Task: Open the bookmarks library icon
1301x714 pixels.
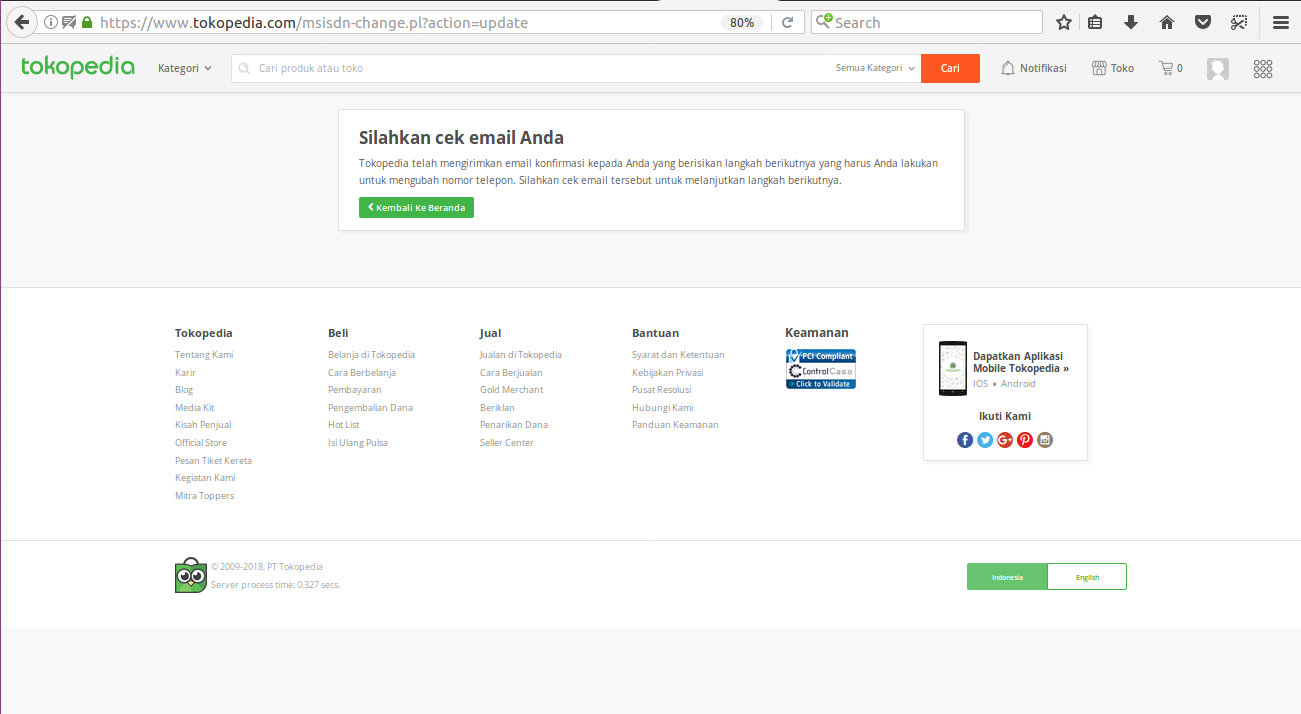Action: pyautogui.click(x=1096, y=22)
